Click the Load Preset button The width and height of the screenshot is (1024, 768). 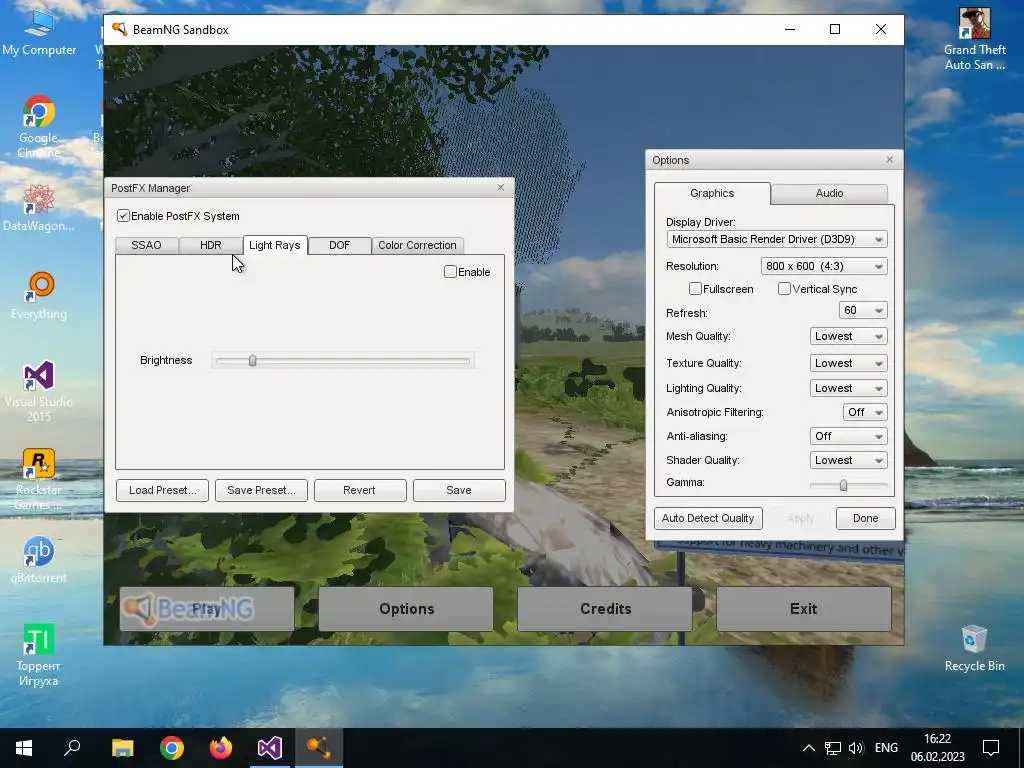163,490
